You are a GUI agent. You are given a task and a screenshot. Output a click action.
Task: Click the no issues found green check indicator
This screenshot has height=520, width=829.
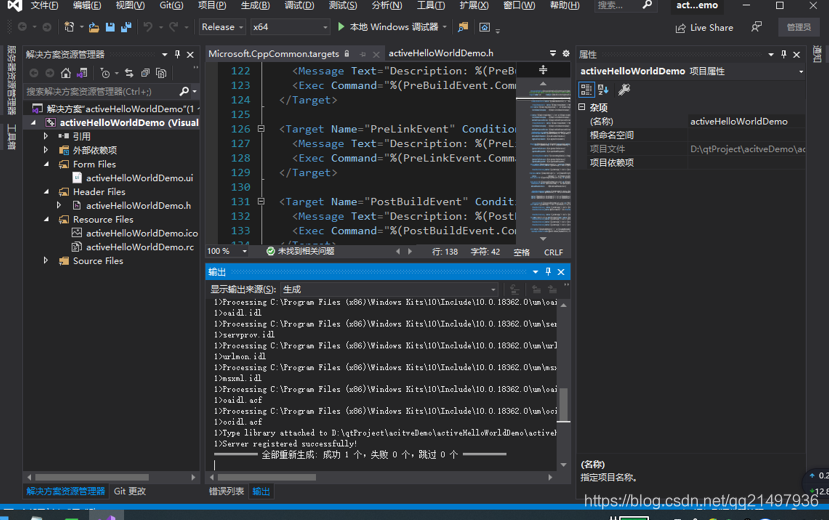[x=271, y=251]
